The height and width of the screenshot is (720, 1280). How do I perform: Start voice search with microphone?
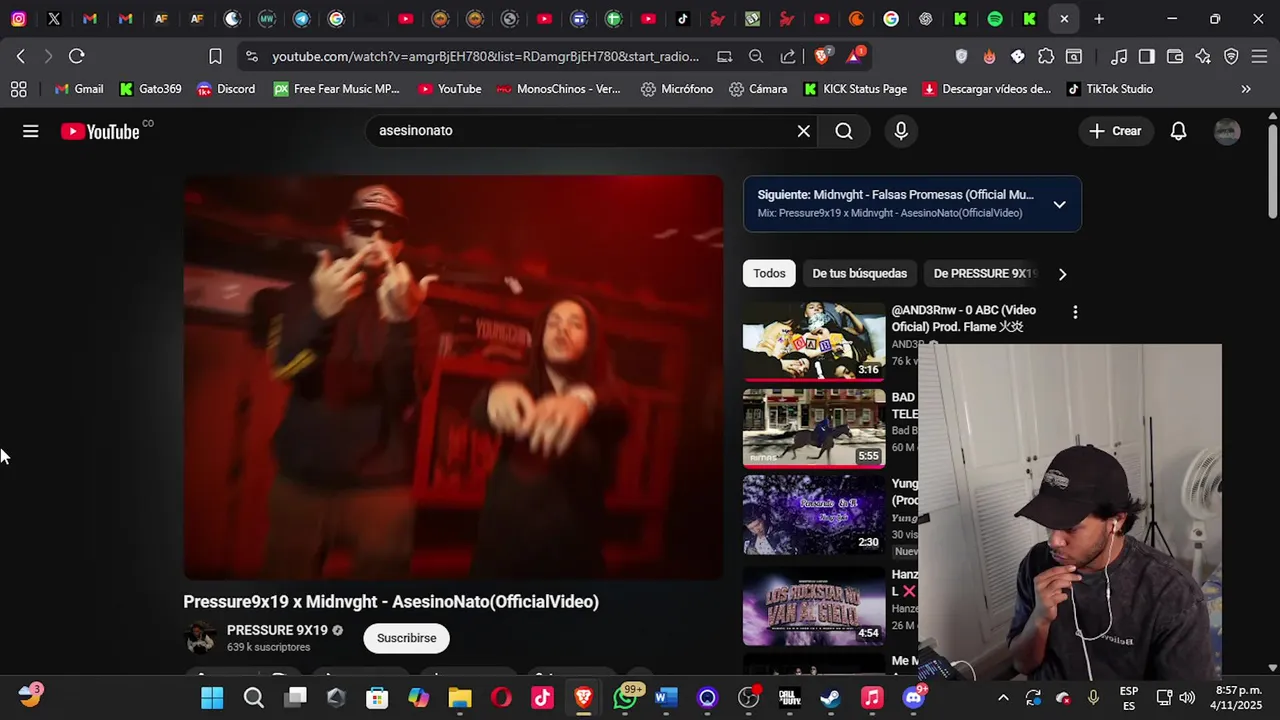point(901,131)
